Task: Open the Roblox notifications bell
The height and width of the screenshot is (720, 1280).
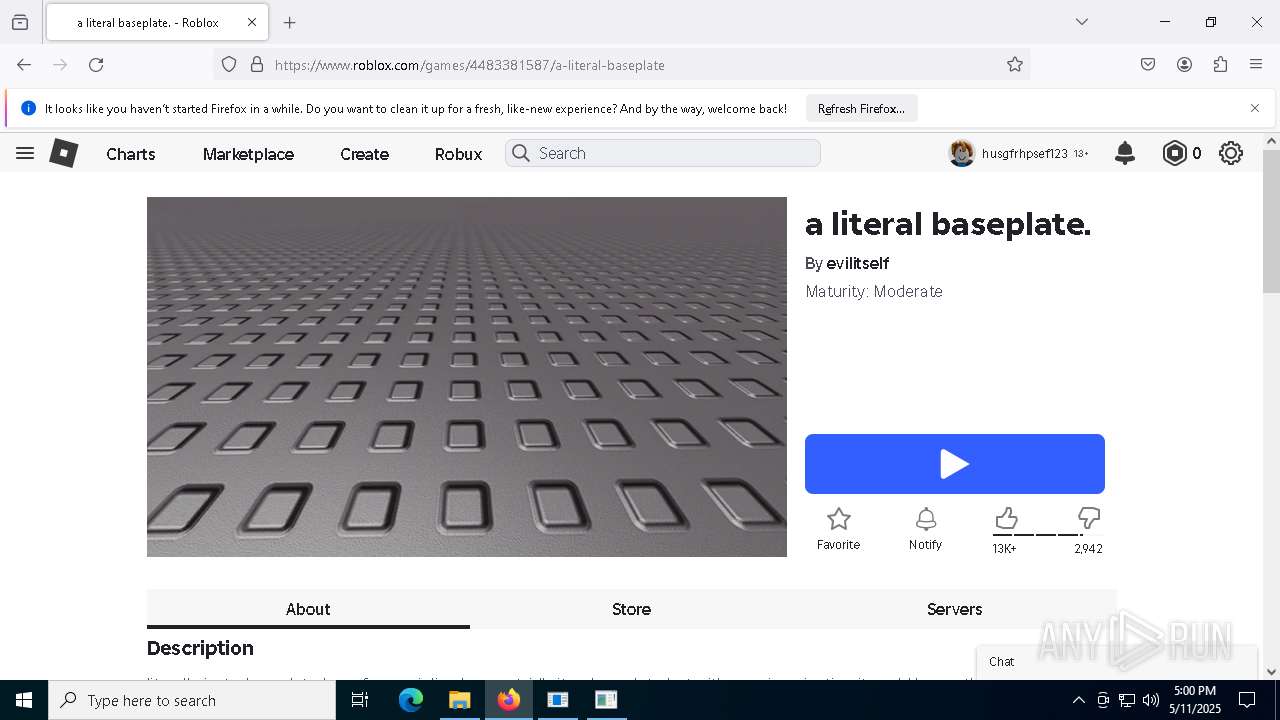Action: [1125, 153]
